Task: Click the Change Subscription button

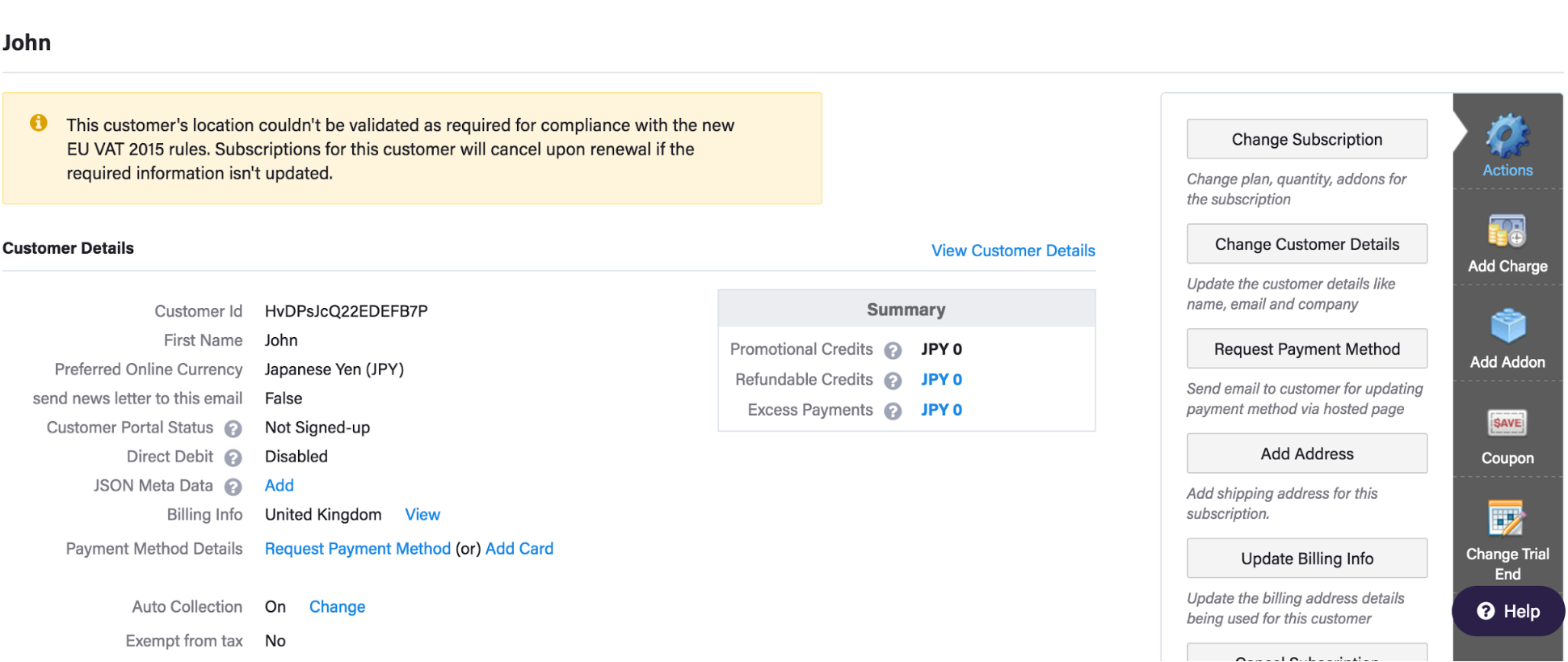Action: click(x=1306, y=139)
